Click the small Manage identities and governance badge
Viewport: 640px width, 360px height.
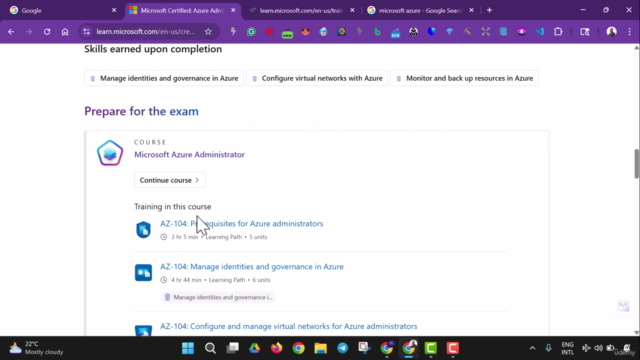point(218,297)
